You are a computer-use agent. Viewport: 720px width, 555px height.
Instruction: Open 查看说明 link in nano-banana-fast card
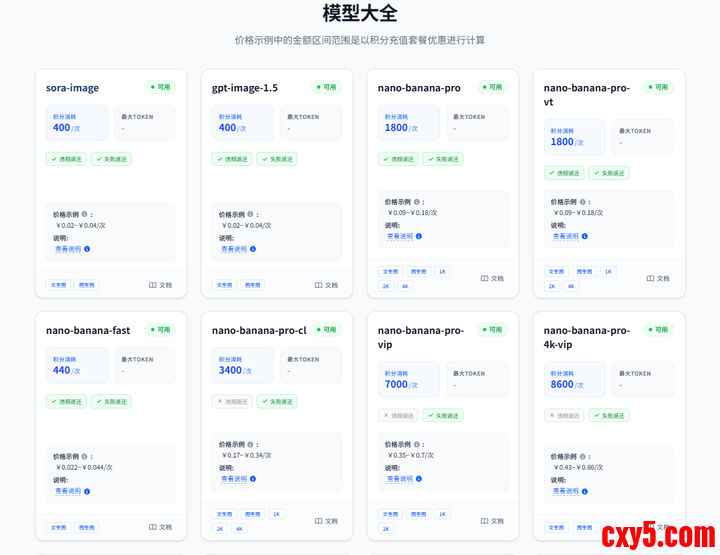point(68,491)
